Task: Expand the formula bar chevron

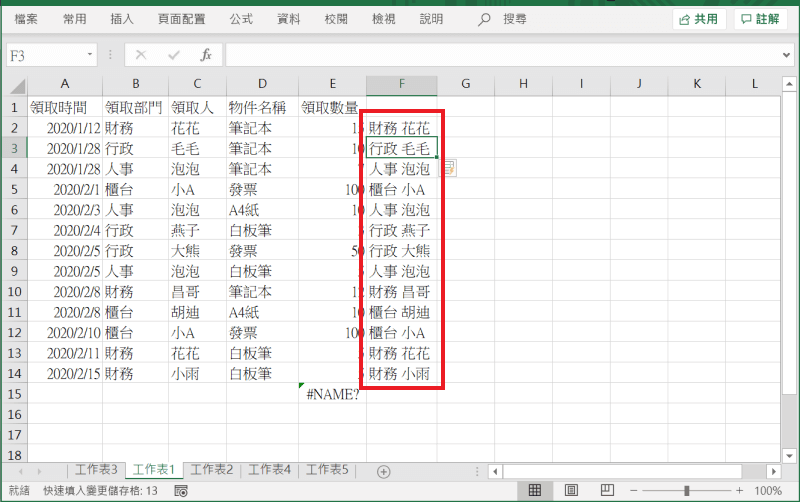Action: (786, 55)
